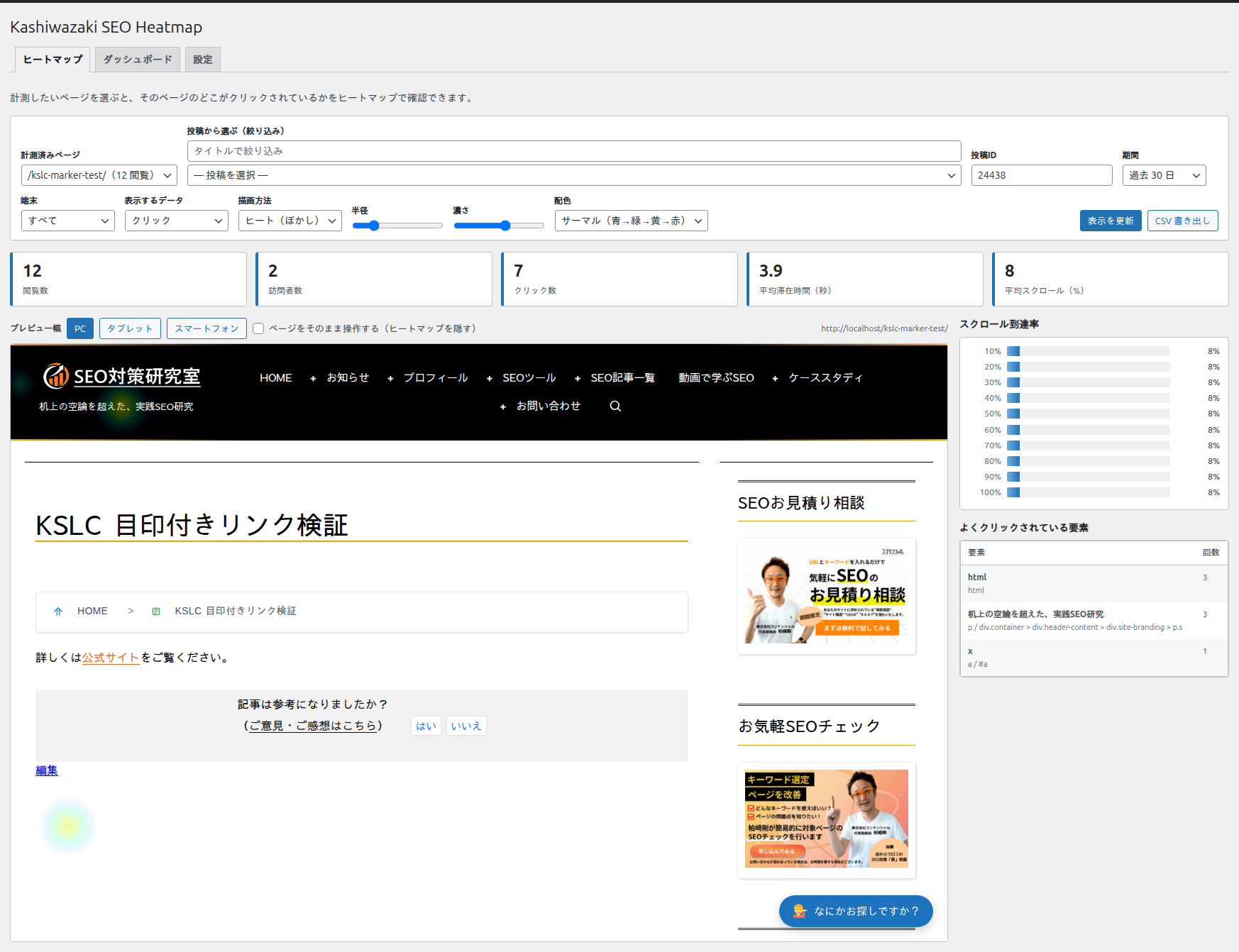The image size is (1239, 952).
Task: Click the お気軽SEOチェック banner image
Action: click(x=827, y=820)
